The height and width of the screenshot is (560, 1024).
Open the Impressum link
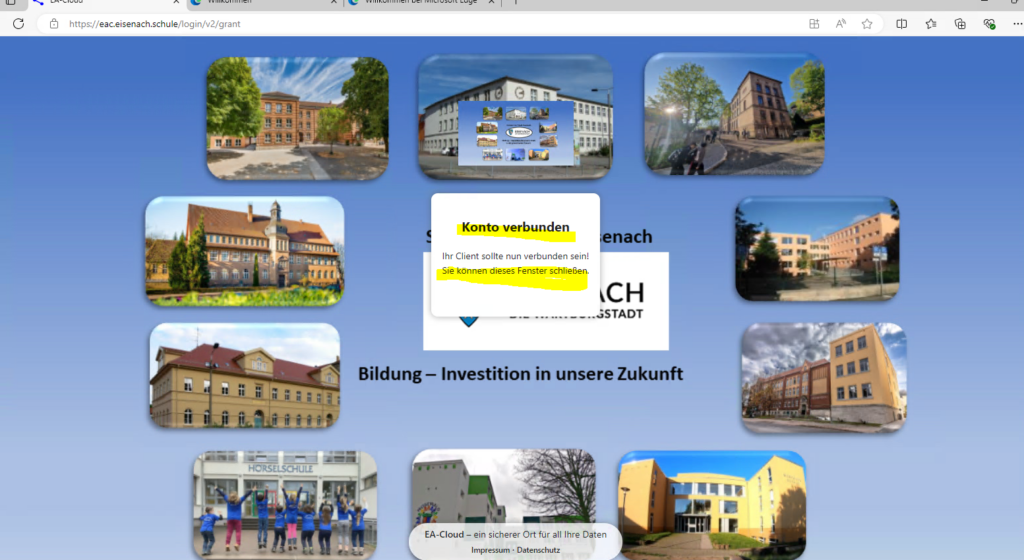(x=490, y=550)
